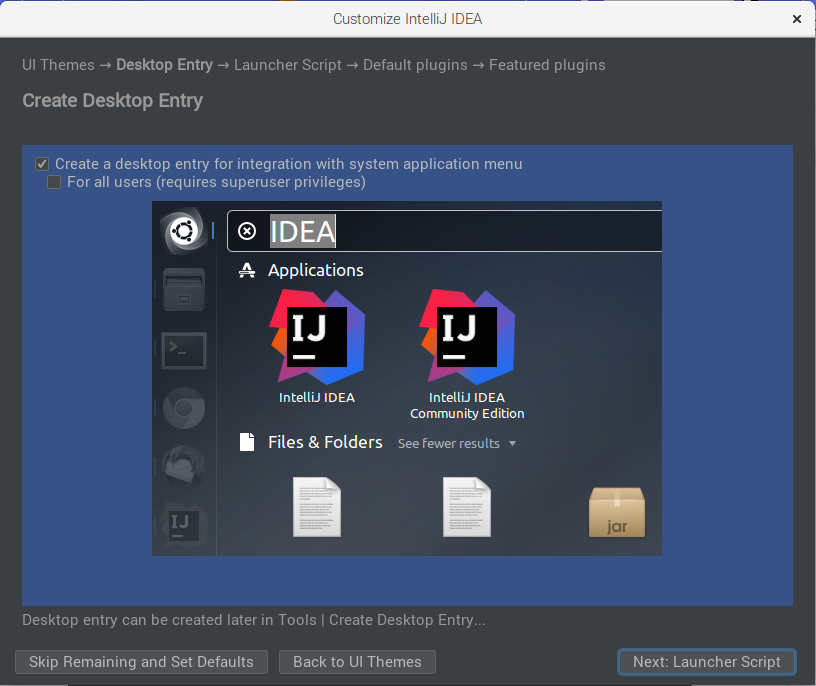
Task: Click the IJ icon in launcher sidebar
Action: [184, 525]
